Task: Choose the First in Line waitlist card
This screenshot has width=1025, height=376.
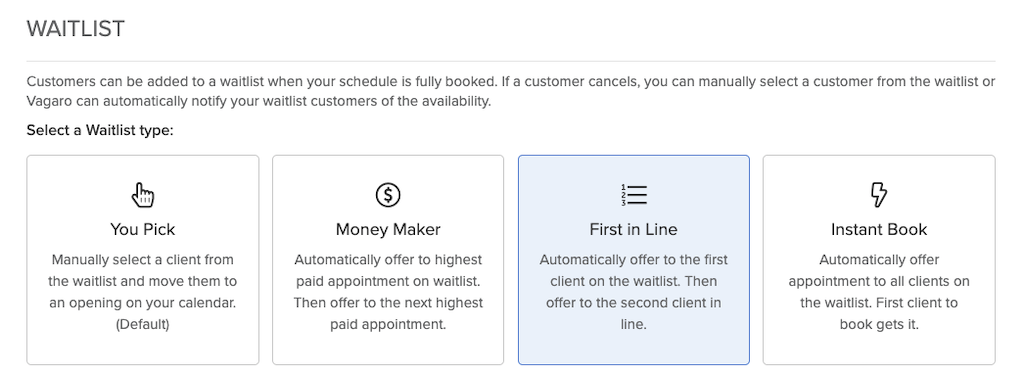Action: click(633, 260)
